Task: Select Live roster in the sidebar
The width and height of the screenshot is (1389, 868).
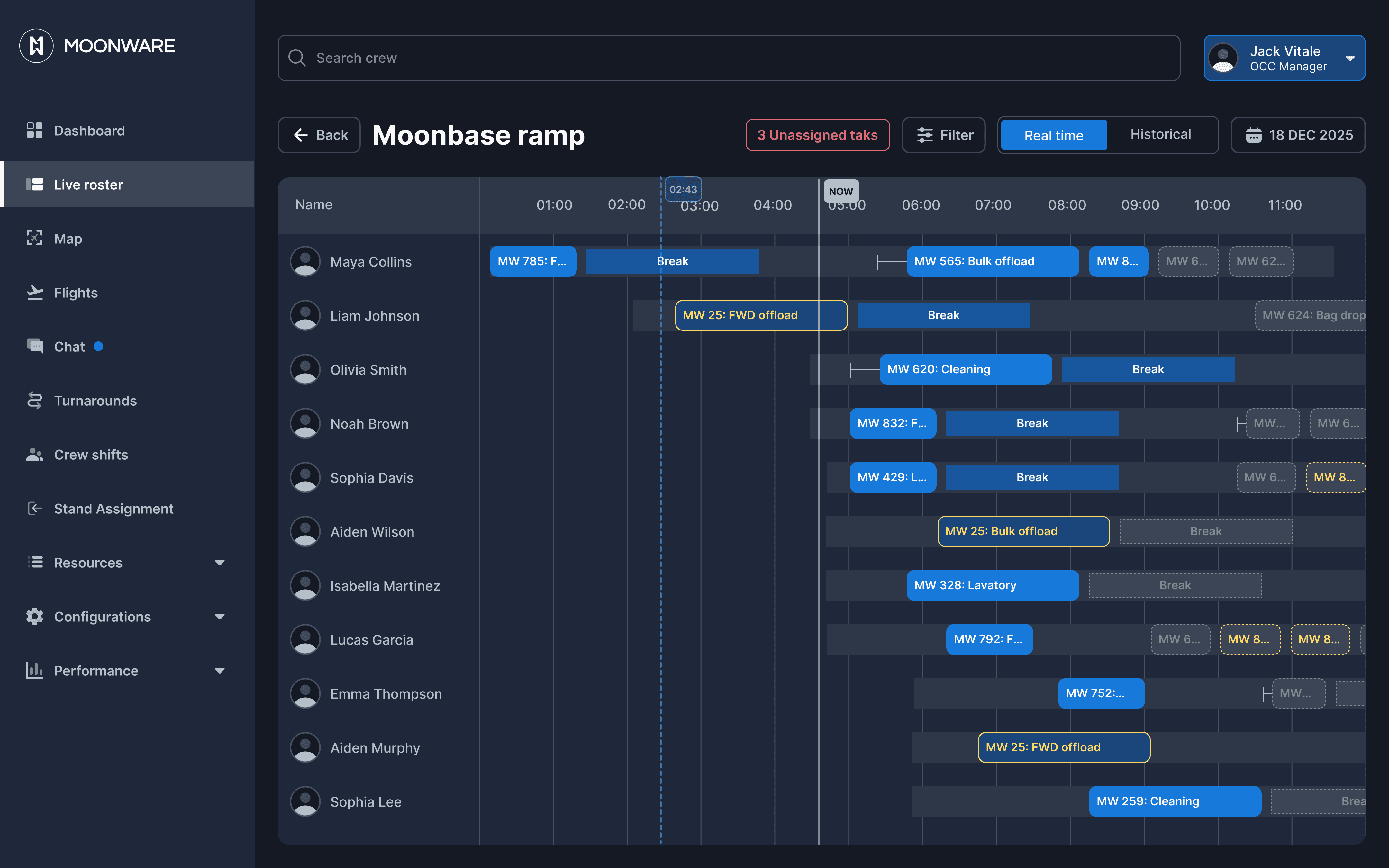Action: [x=88, y=184]
